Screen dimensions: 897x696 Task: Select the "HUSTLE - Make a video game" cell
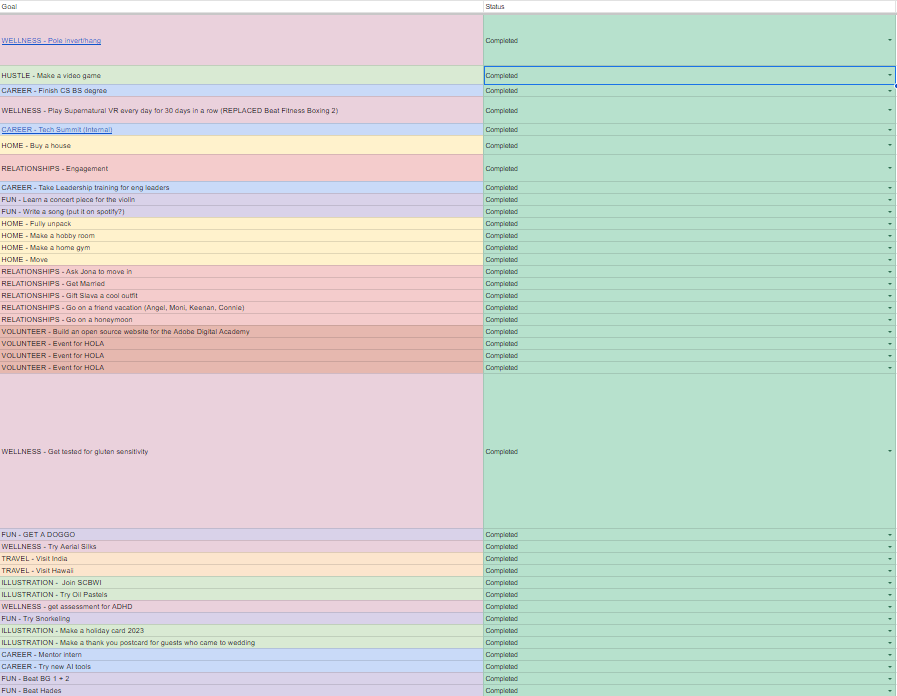(x=240, y=76)
